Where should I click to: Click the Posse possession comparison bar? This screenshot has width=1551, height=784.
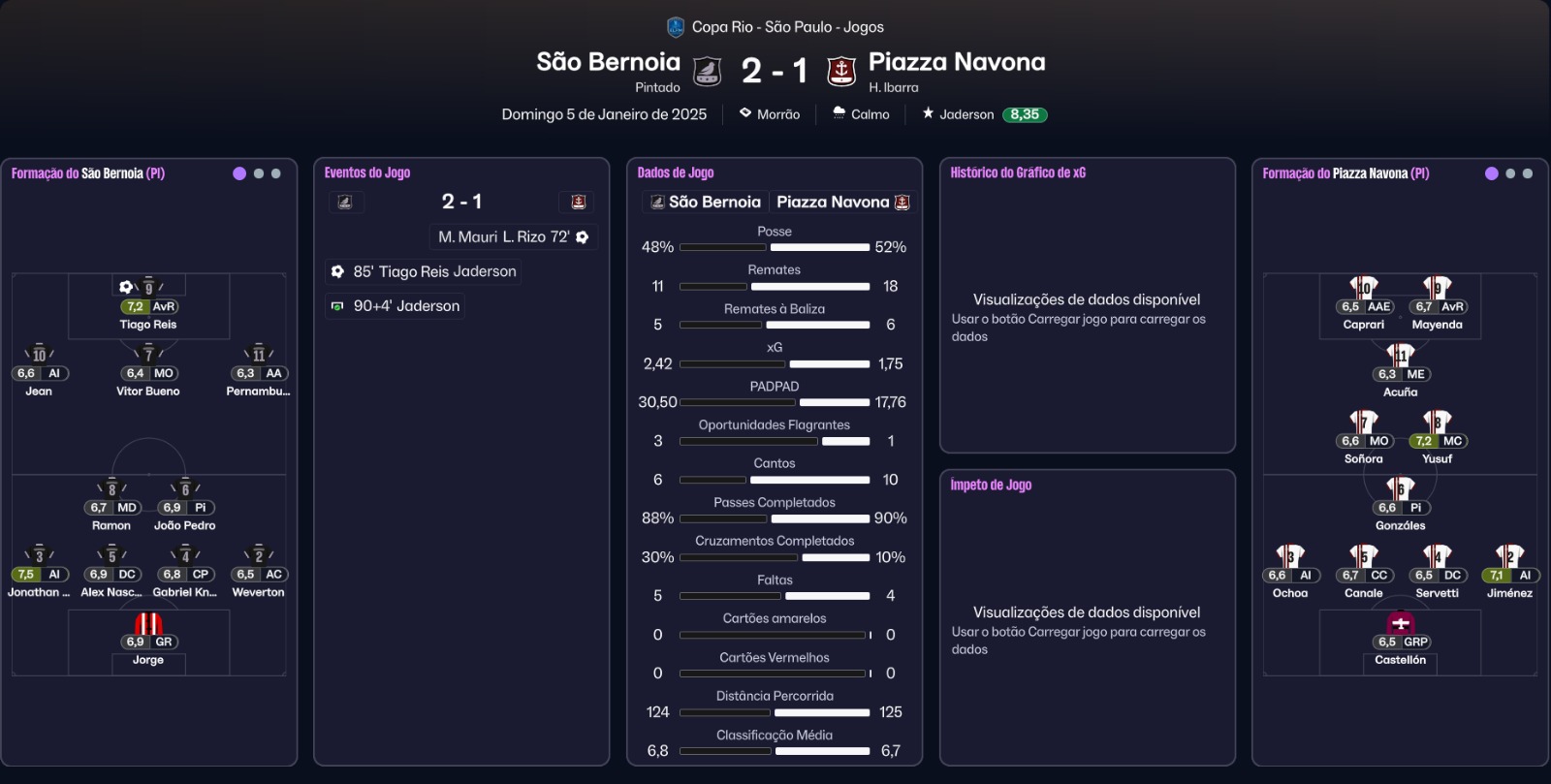[775, 247]
